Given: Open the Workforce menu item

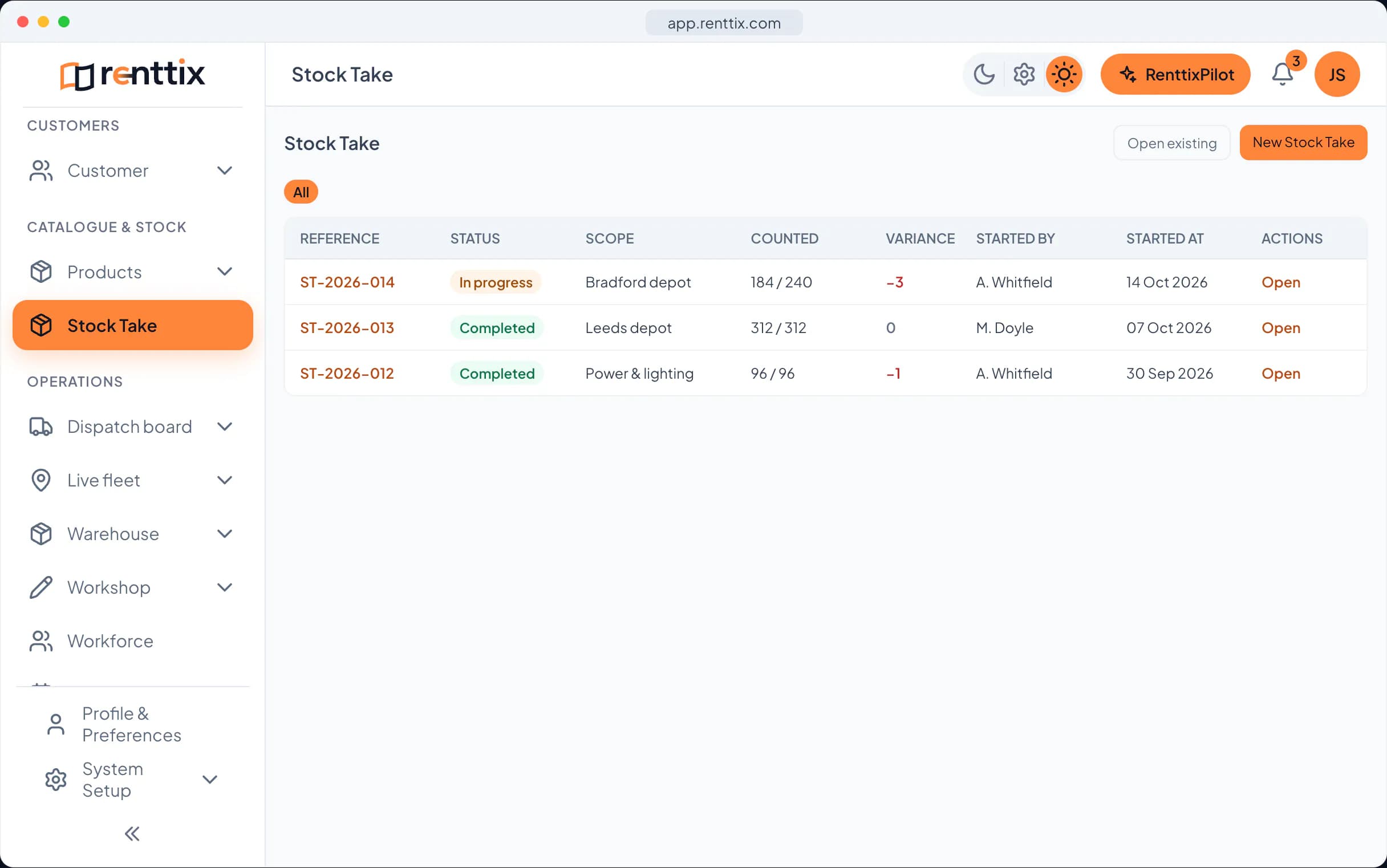Looking at the screenshot, I should pos(133,641).
